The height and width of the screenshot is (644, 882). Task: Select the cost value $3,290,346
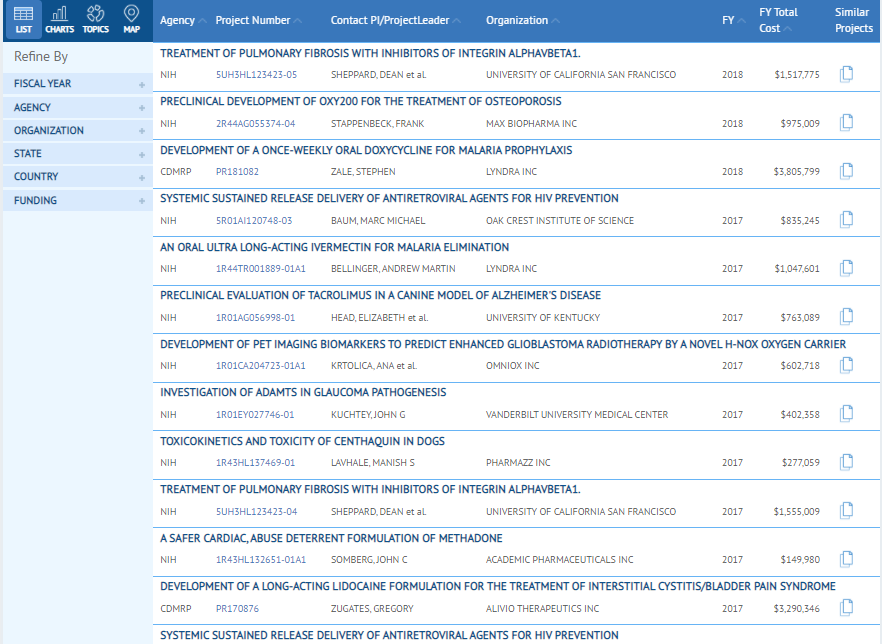[x=796, y=609]
